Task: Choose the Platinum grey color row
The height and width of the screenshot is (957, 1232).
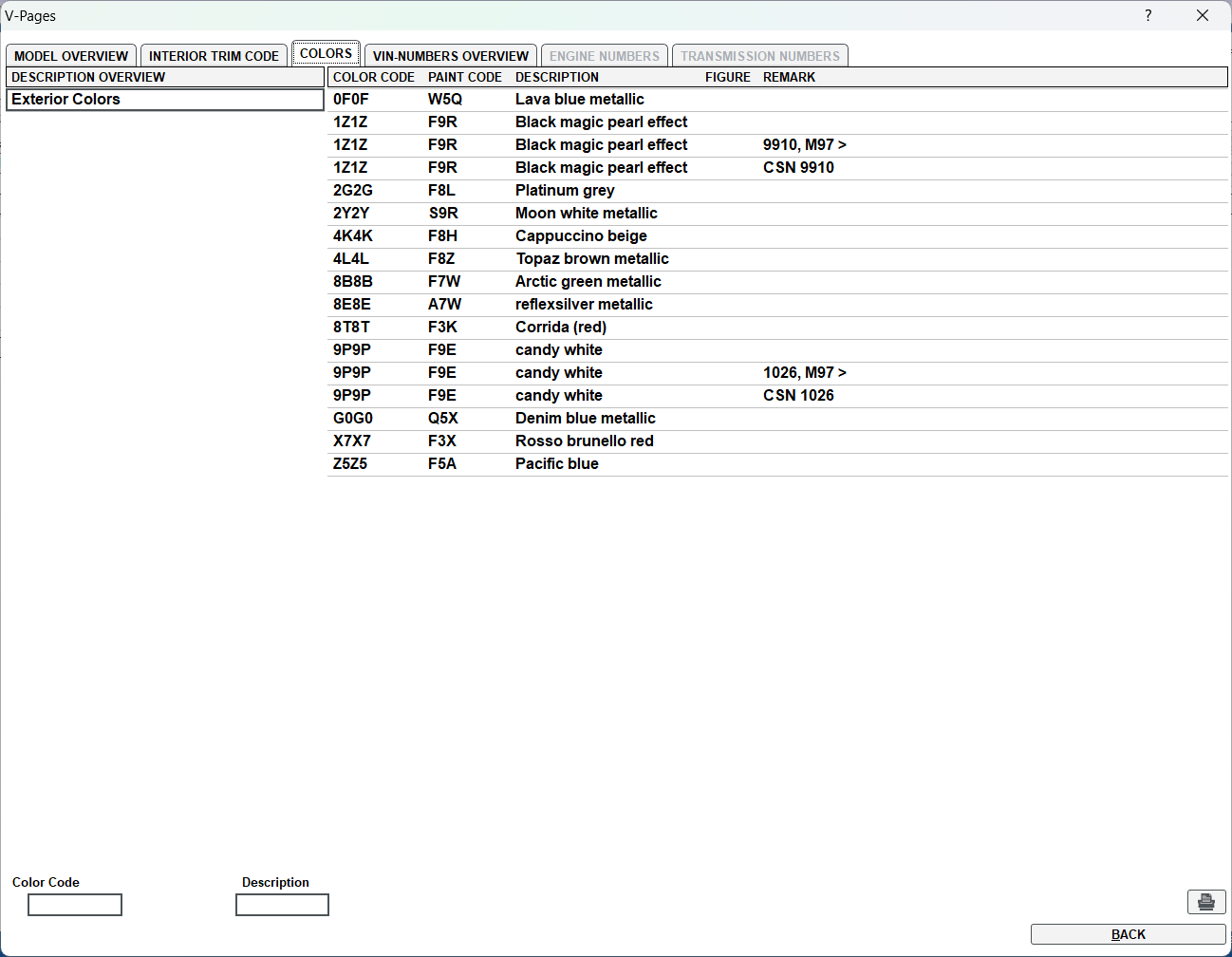Action: (x=565, y=191)
